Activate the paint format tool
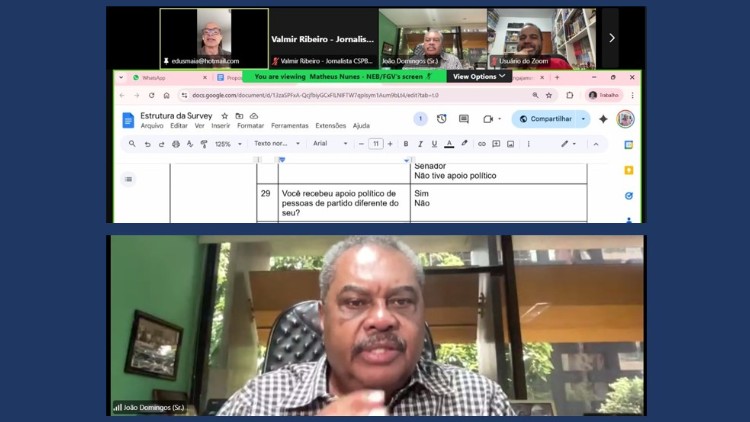750x422 pixels. point(204,144)
